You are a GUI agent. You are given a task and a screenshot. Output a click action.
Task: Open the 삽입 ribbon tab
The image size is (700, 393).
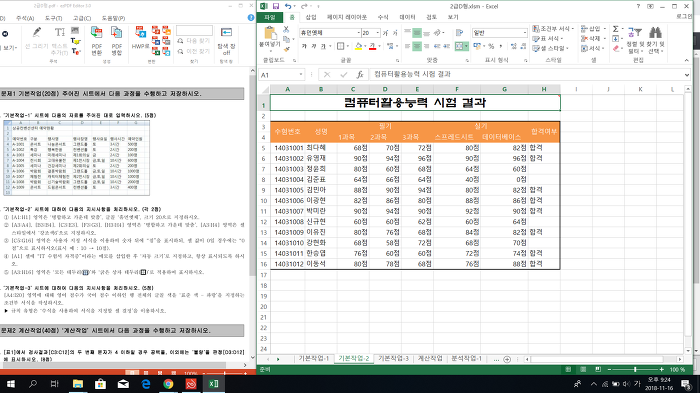point(311,17)
